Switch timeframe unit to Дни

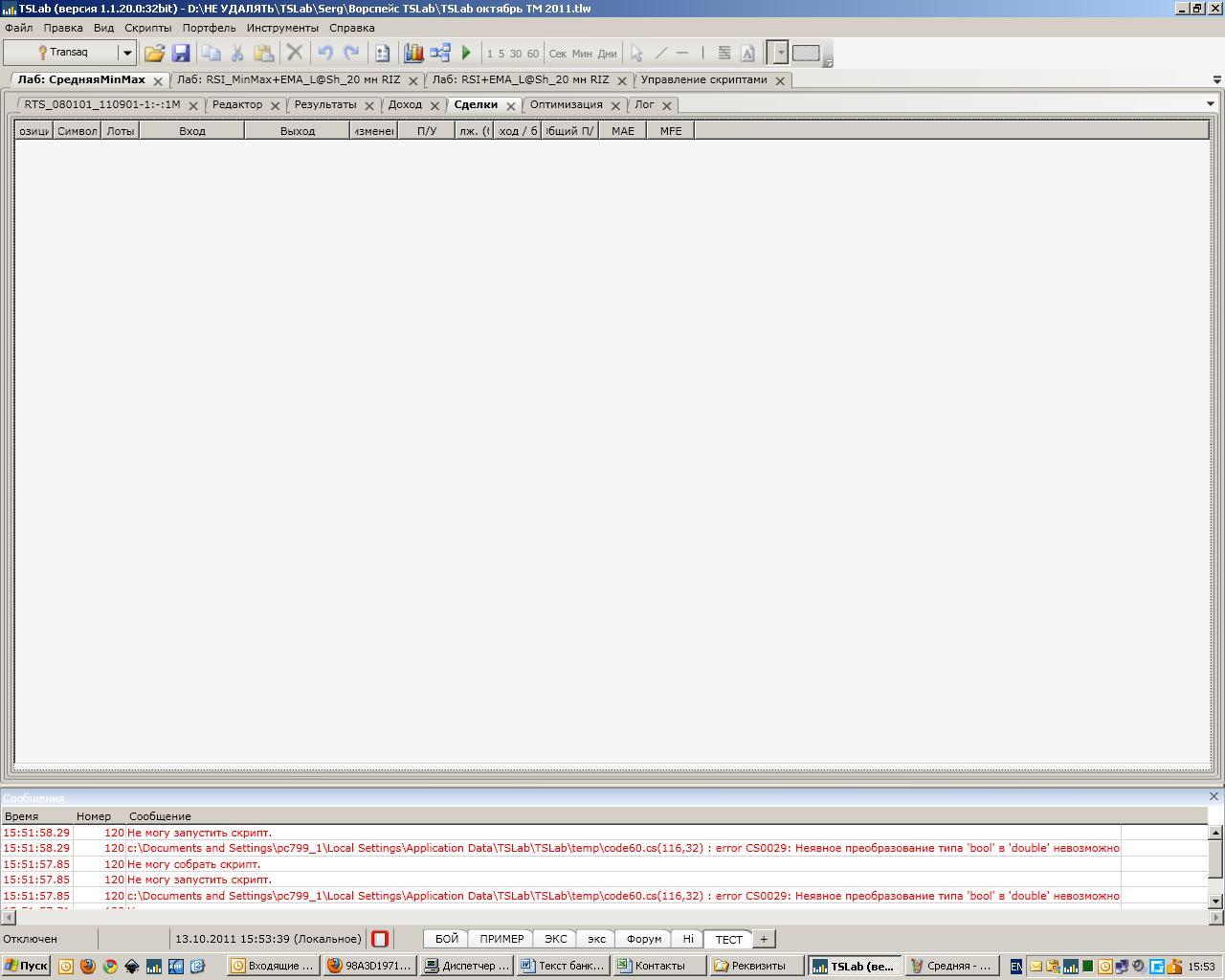608,54
